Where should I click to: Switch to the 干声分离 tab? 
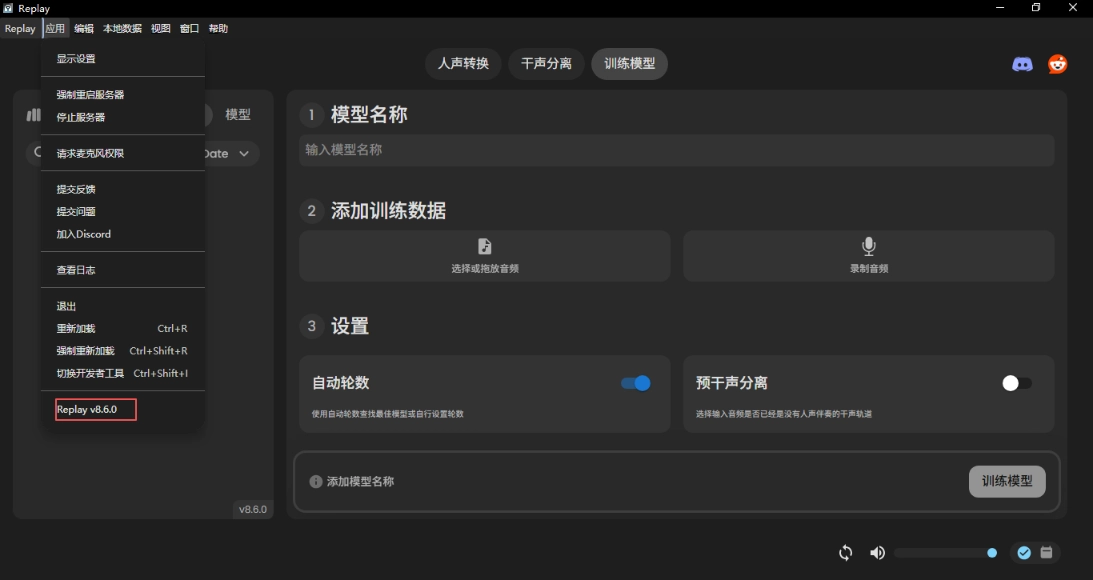tap(546, 64)
